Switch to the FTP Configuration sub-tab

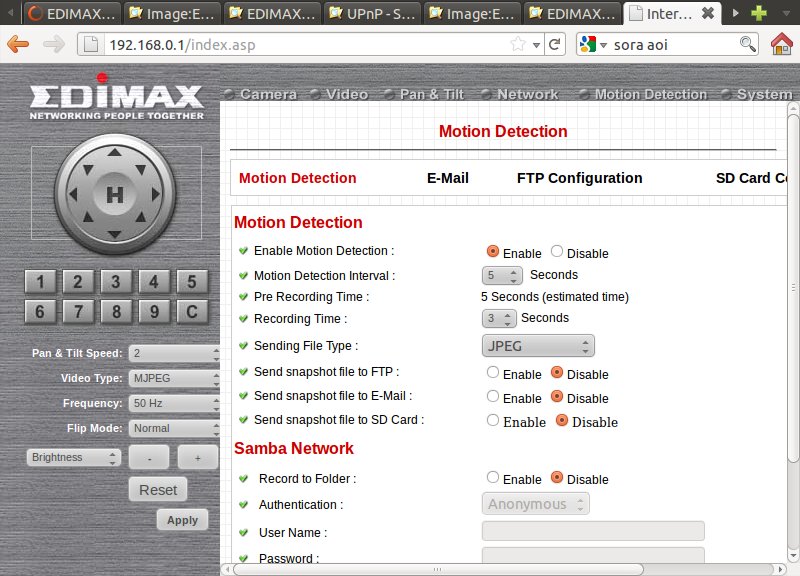point(580,178)
